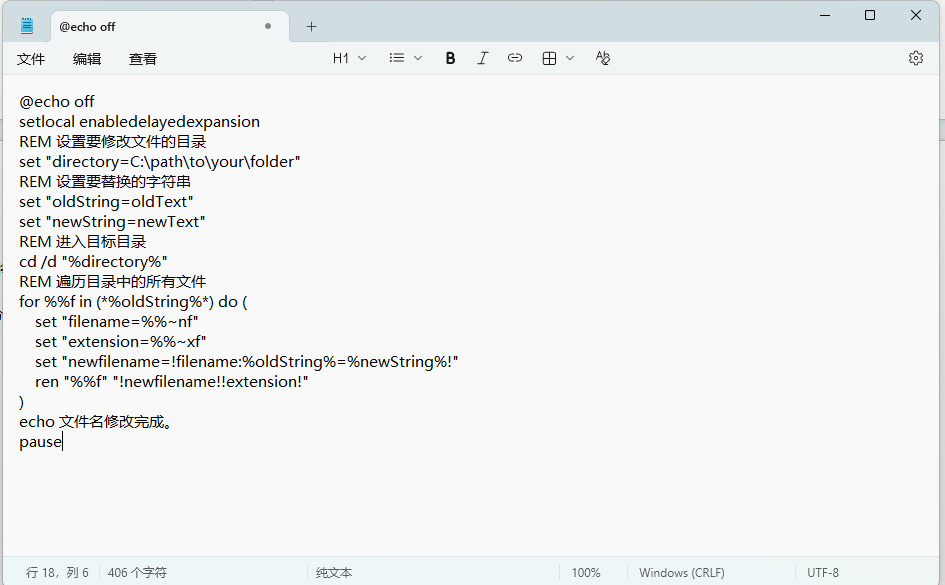The width and height of the screenshot is (945, 585).
Task: Open the 编辑 menu
Action: 87,58
